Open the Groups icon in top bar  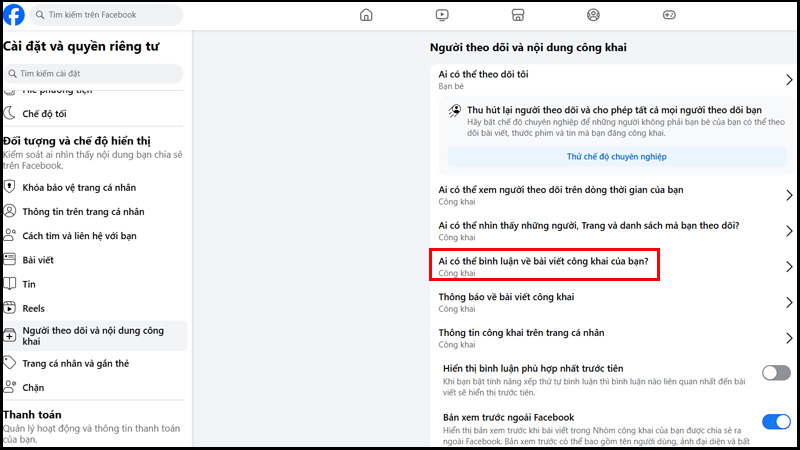[594, 15]
